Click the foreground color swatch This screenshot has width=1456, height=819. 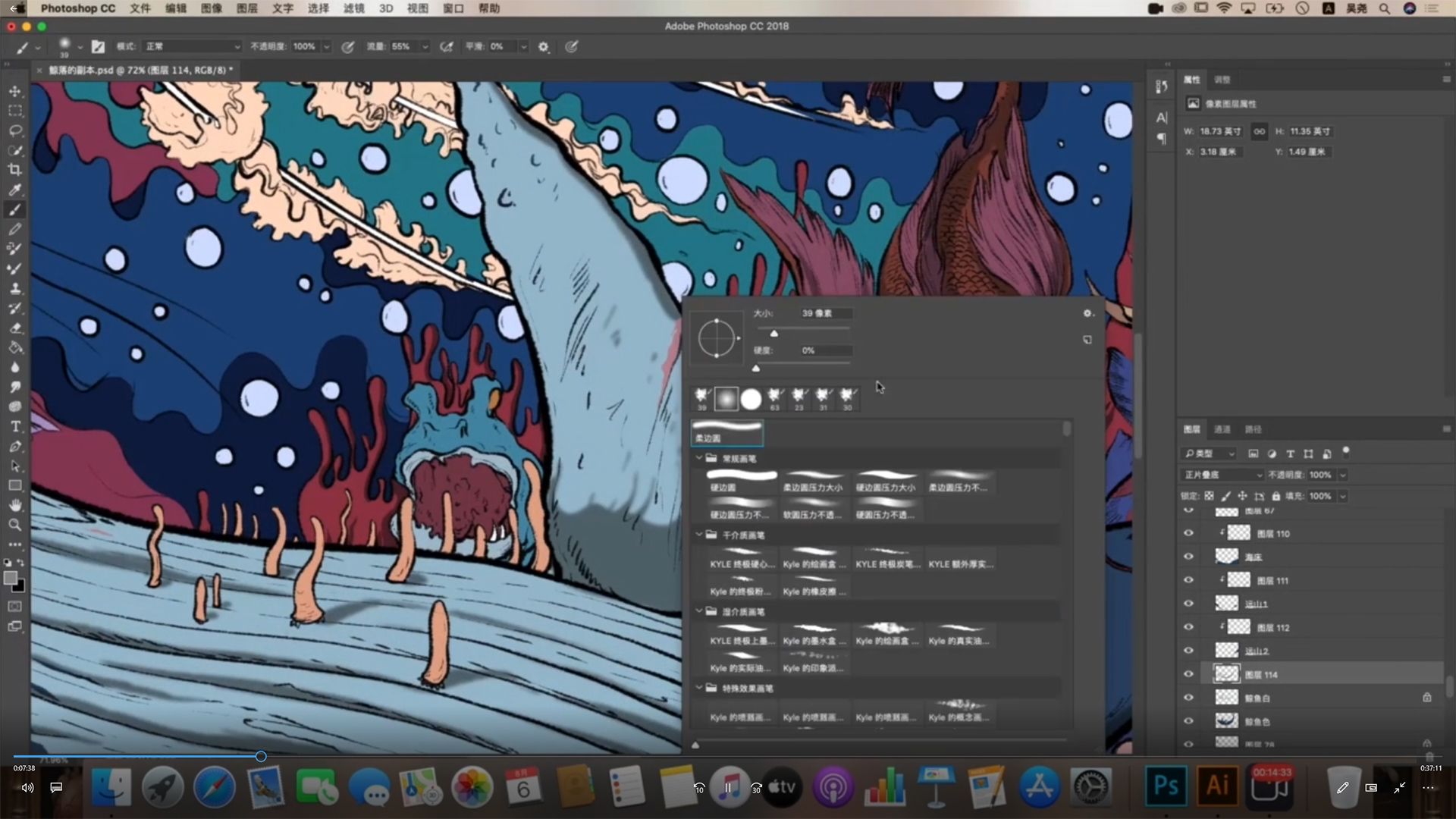pyautogui.click(x=11, y=578)
